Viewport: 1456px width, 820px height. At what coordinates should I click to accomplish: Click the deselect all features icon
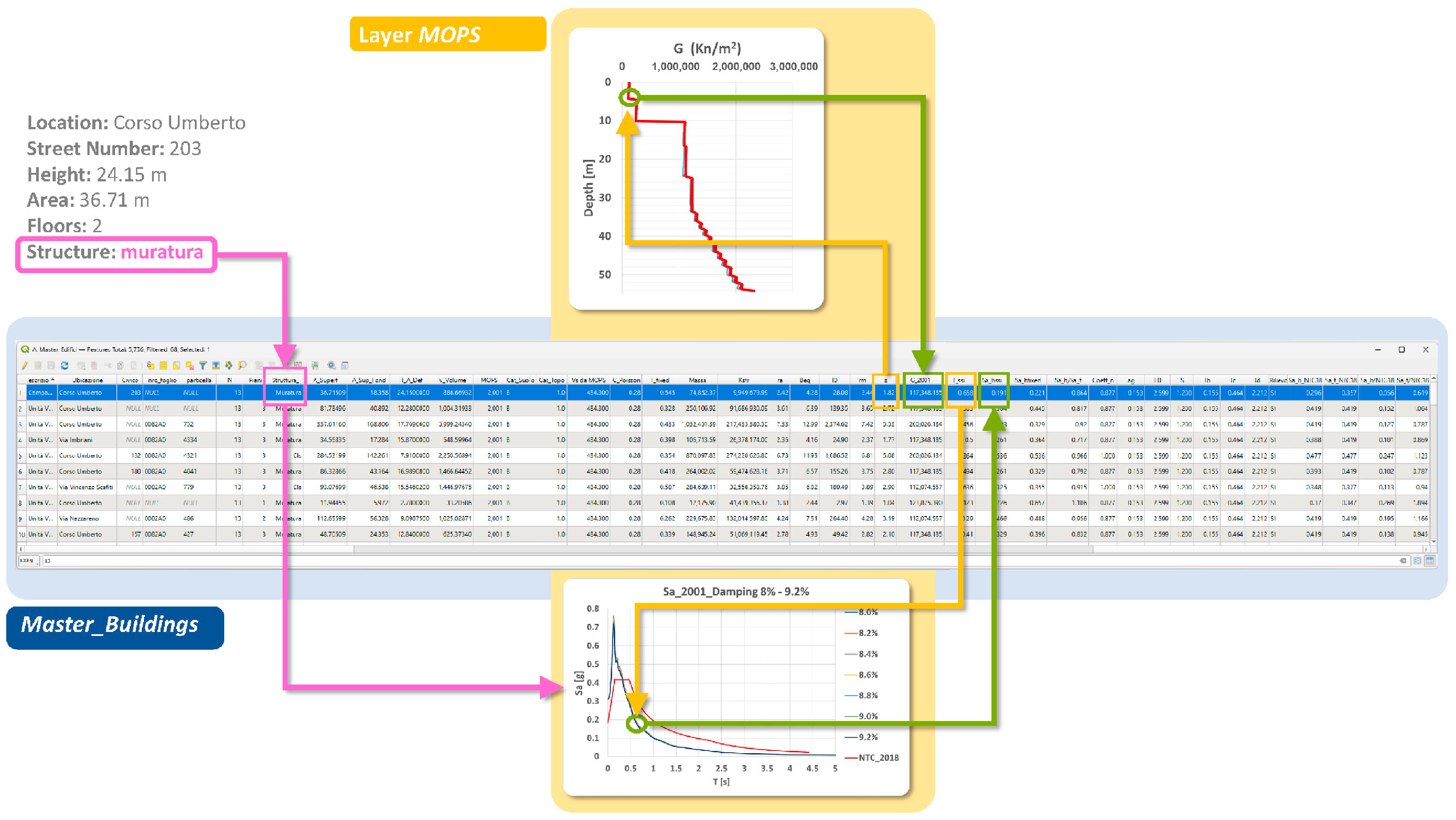[x=189, y=365]
